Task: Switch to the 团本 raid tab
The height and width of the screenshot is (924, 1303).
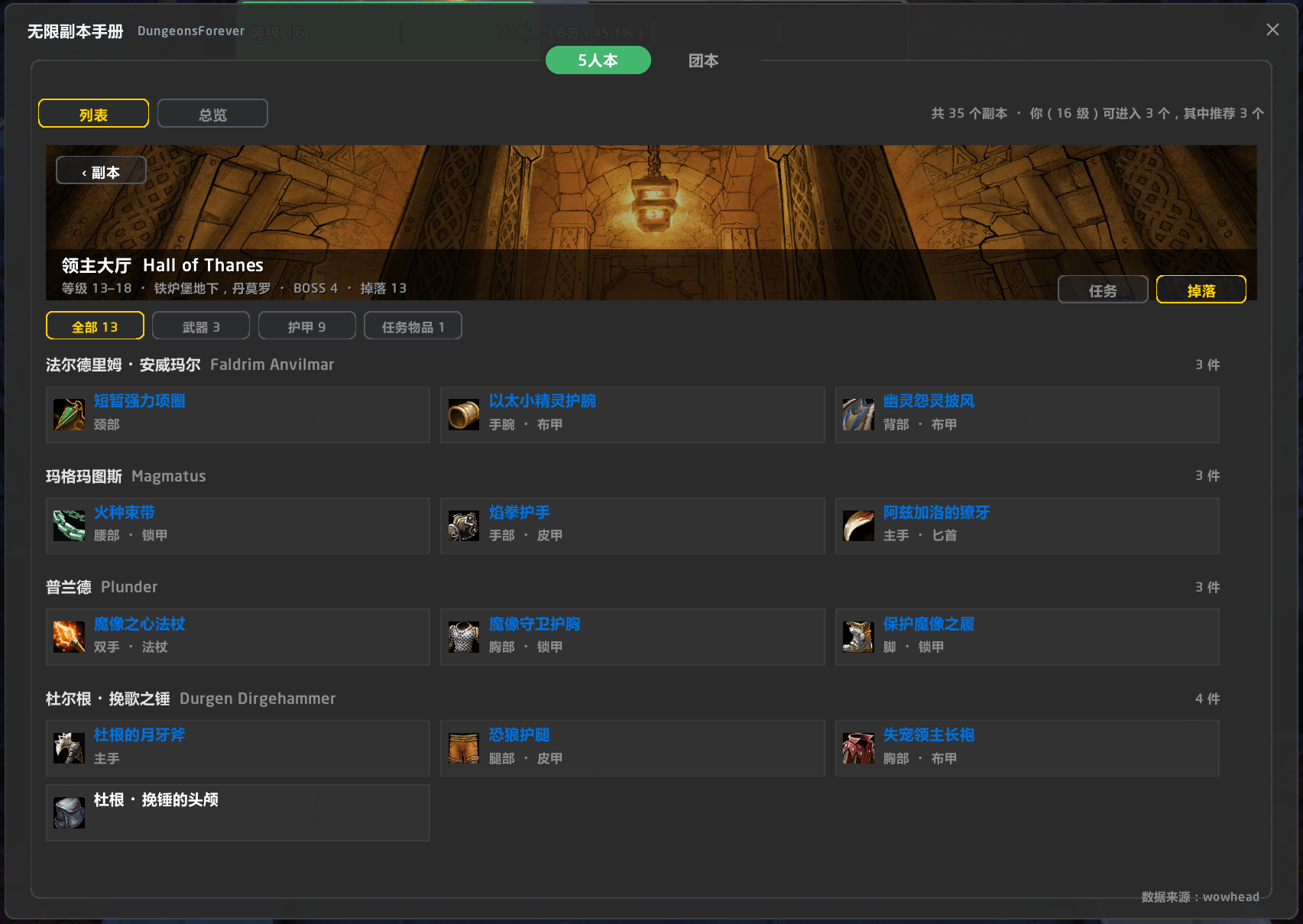Action: [x=703, y=60]
